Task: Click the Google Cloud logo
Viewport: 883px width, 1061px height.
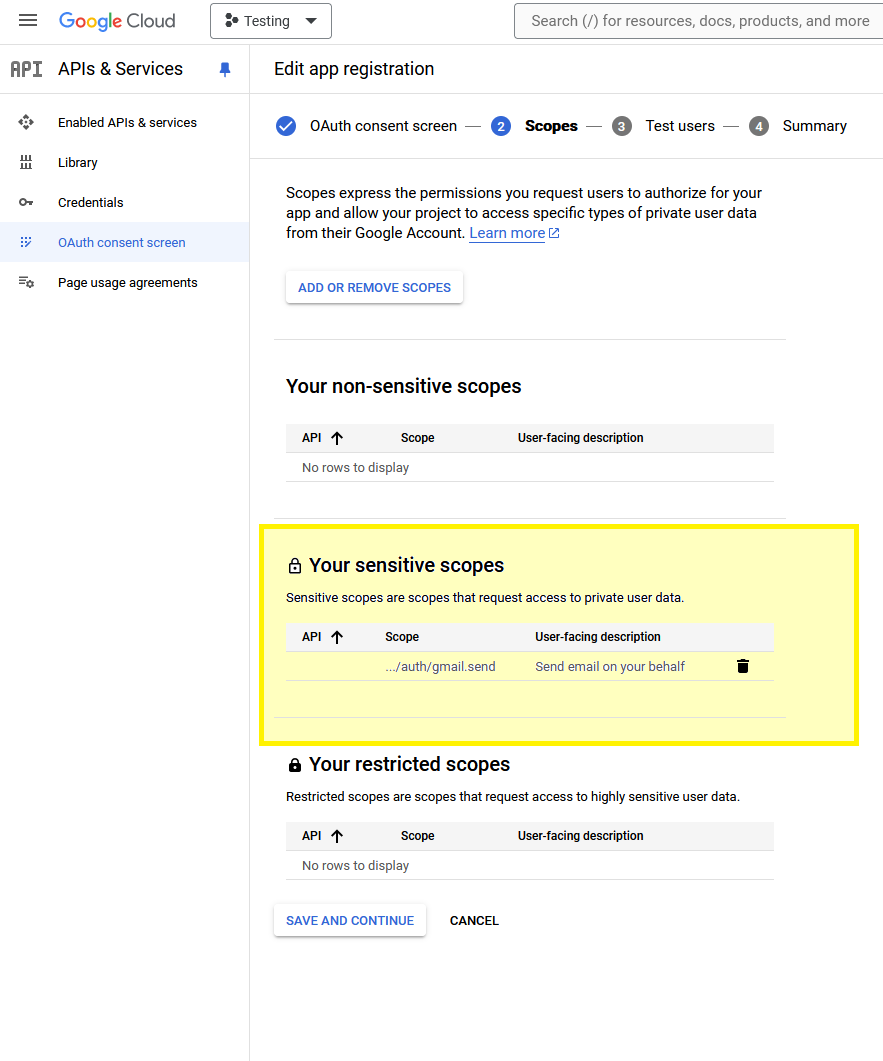Action: point(117,21)
